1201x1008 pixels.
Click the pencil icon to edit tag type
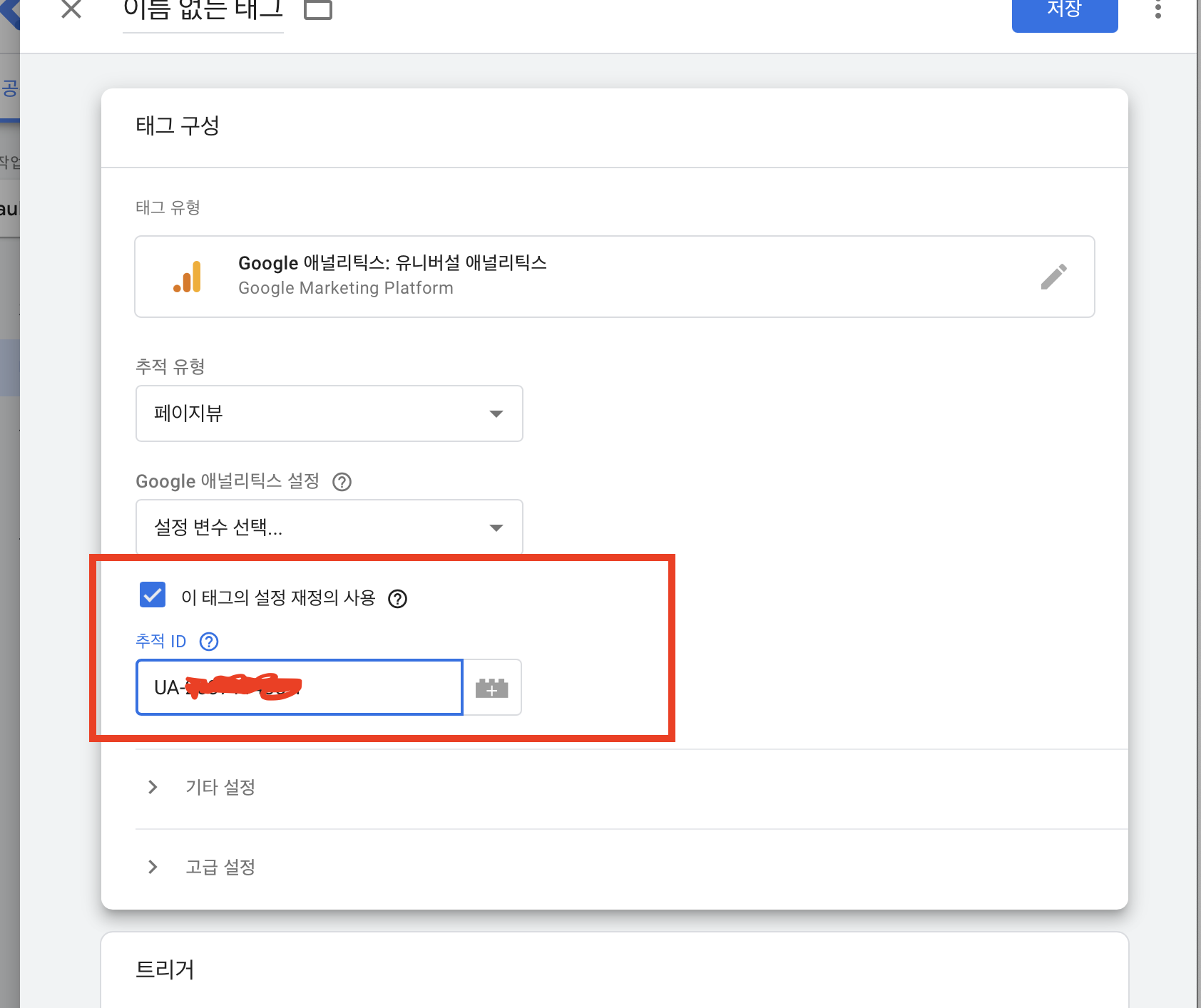click(1055, 277)
